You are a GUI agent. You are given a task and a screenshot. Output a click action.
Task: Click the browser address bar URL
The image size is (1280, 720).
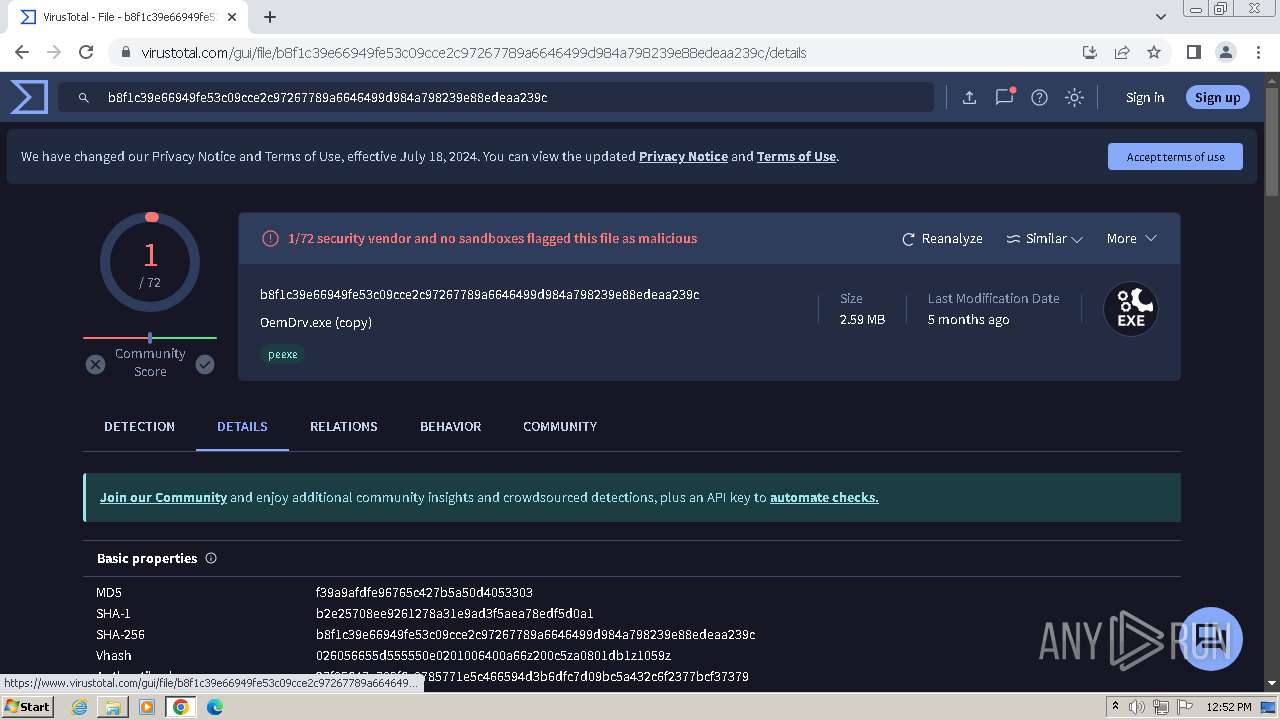(474, 52)
